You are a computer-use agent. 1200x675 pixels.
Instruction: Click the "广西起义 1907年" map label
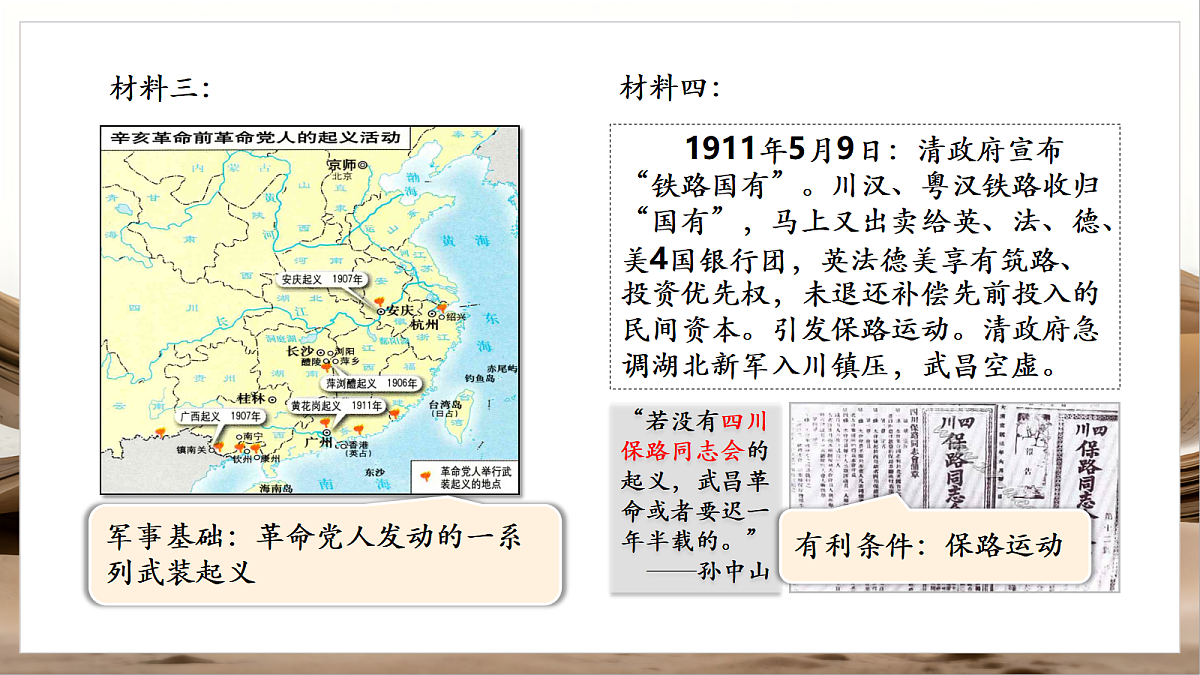pos(219,416)
